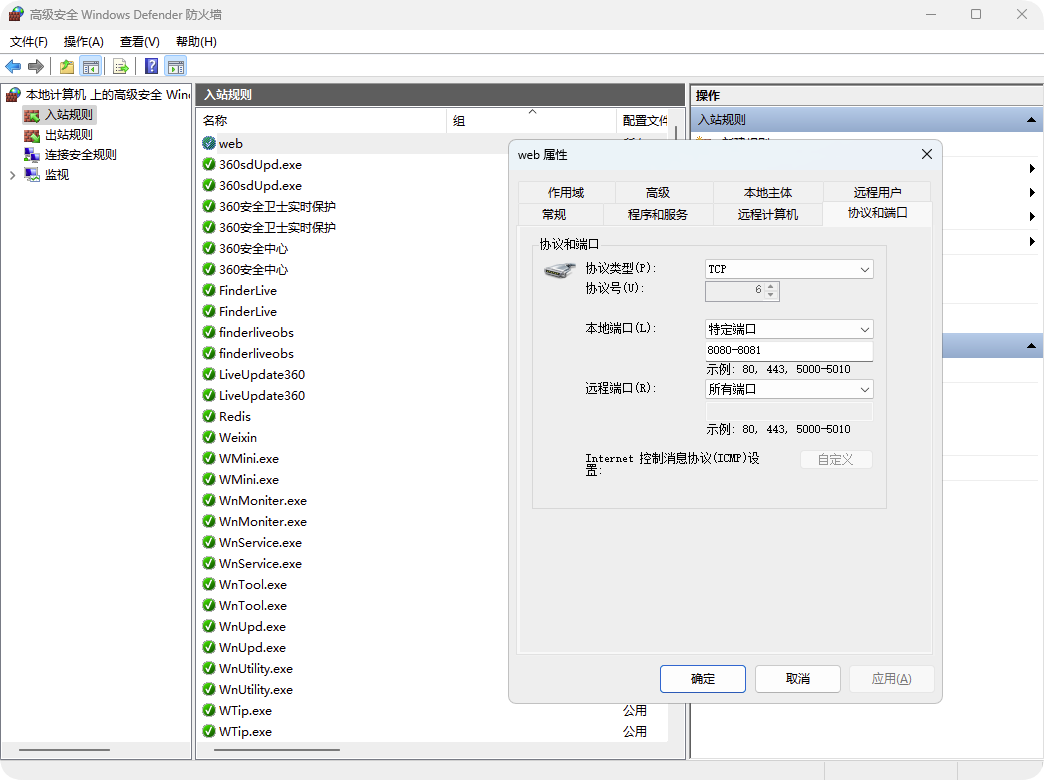Select the first 360安全中心 rule
Image resolution: width=1044 pixels, height=780 pixels.
pos(253,248)
